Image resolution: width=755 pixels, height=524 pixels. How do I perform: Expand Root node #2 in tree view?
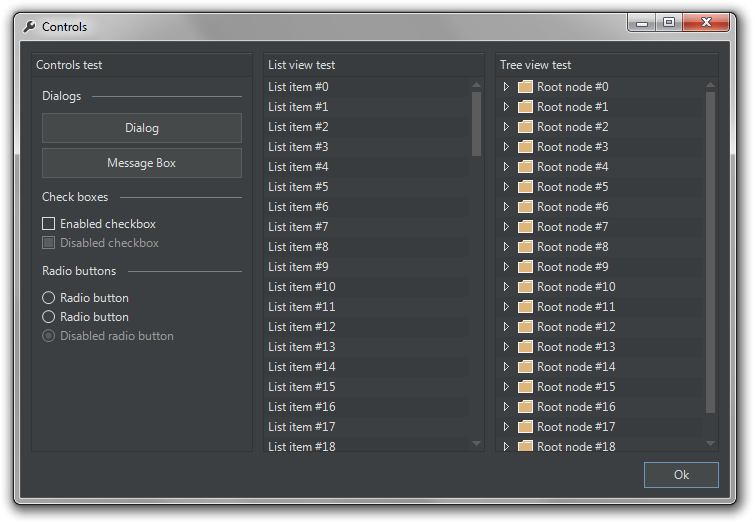click(x=506, y=127)
